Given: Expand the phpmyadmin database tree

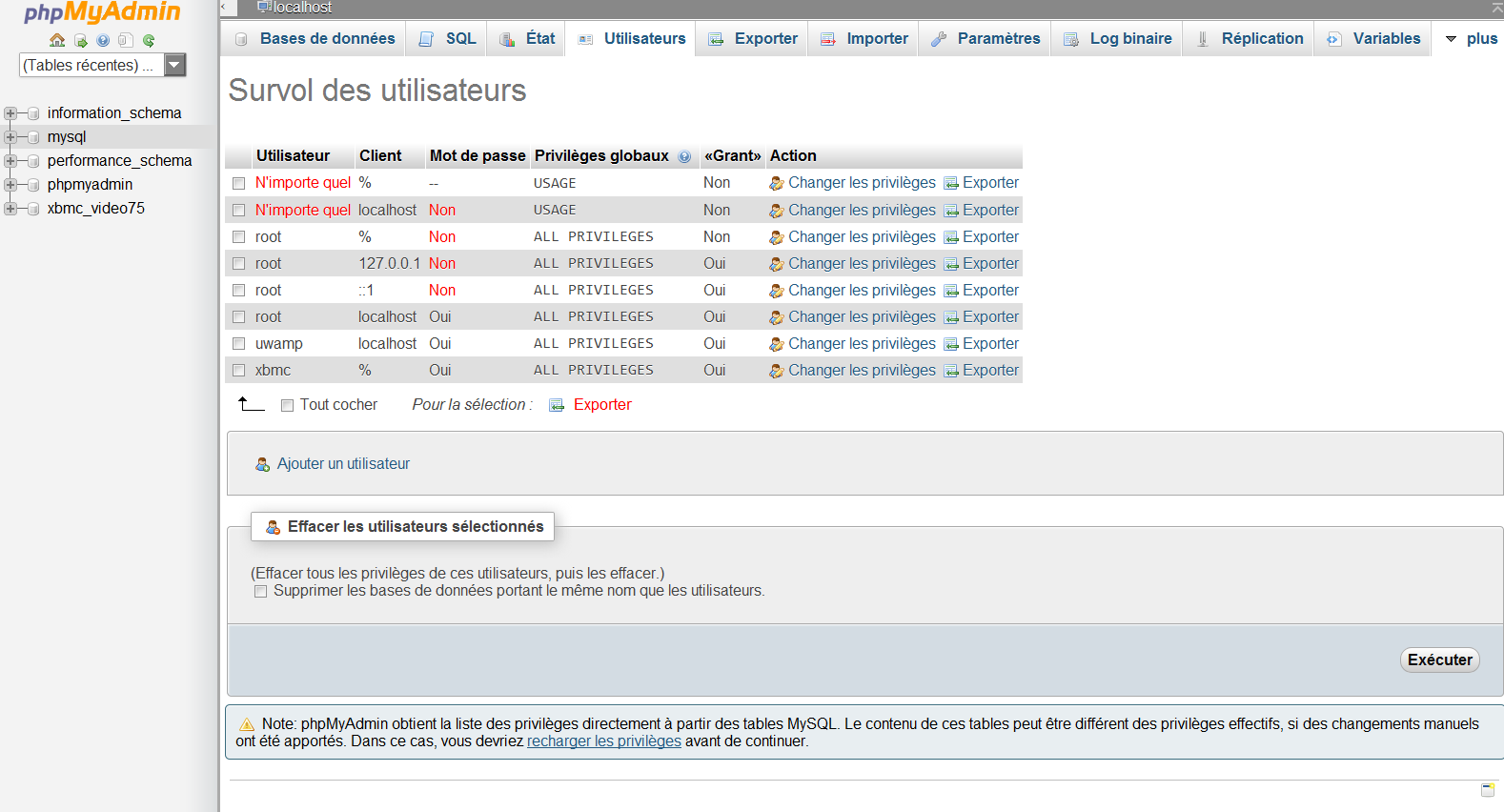Looking at the screenshot, I should pos(10,185).
